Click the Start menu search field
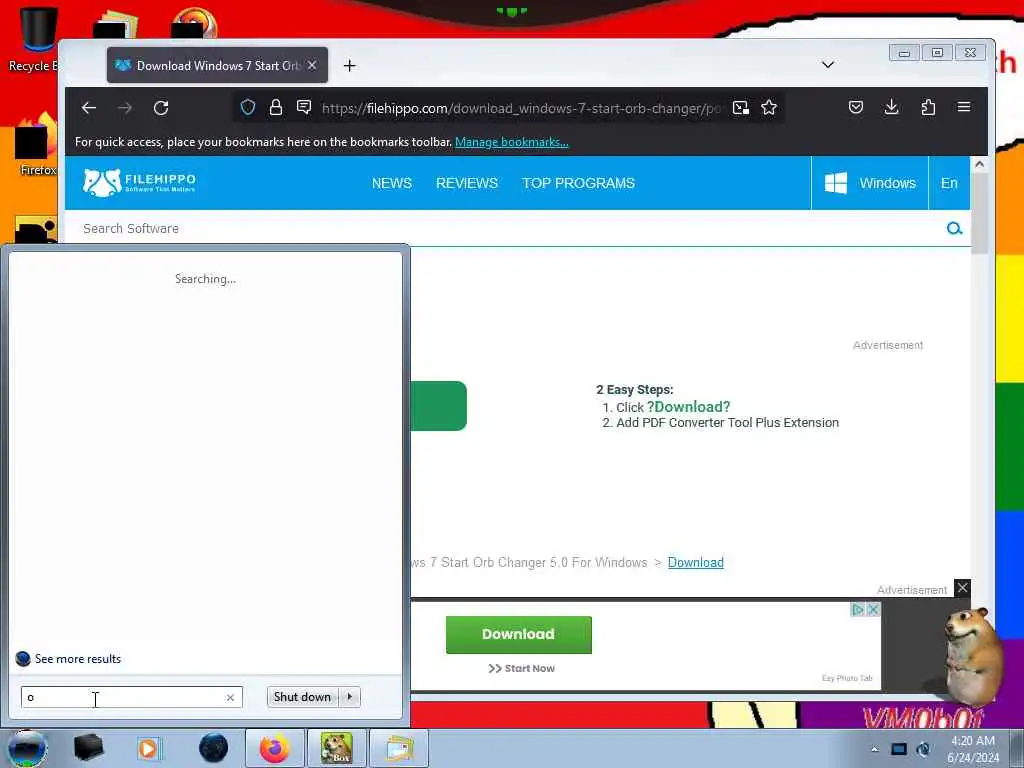 click(x=124, y=697)
